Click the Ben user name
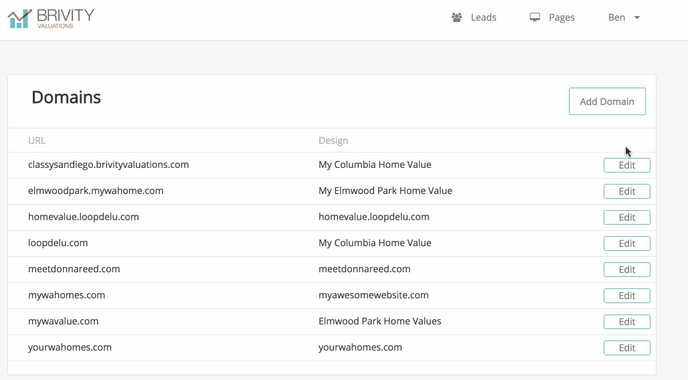Image resolution: width=688 pixels, height=380 pixels. tap(616, 18)
